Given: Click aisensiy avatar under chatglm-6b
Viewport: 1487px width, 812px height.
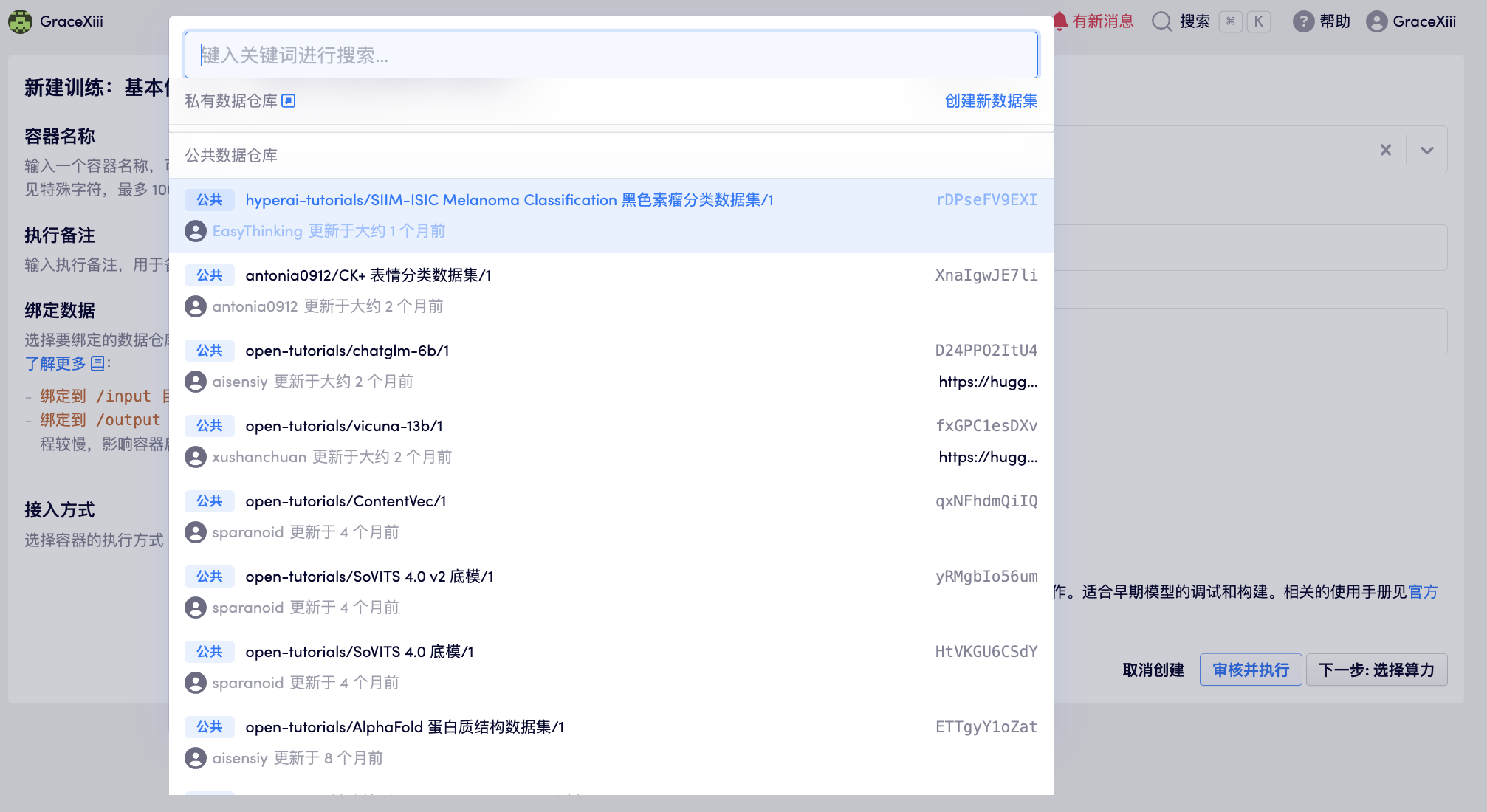Looking at the screenshot, I should (x=196, y=382).
